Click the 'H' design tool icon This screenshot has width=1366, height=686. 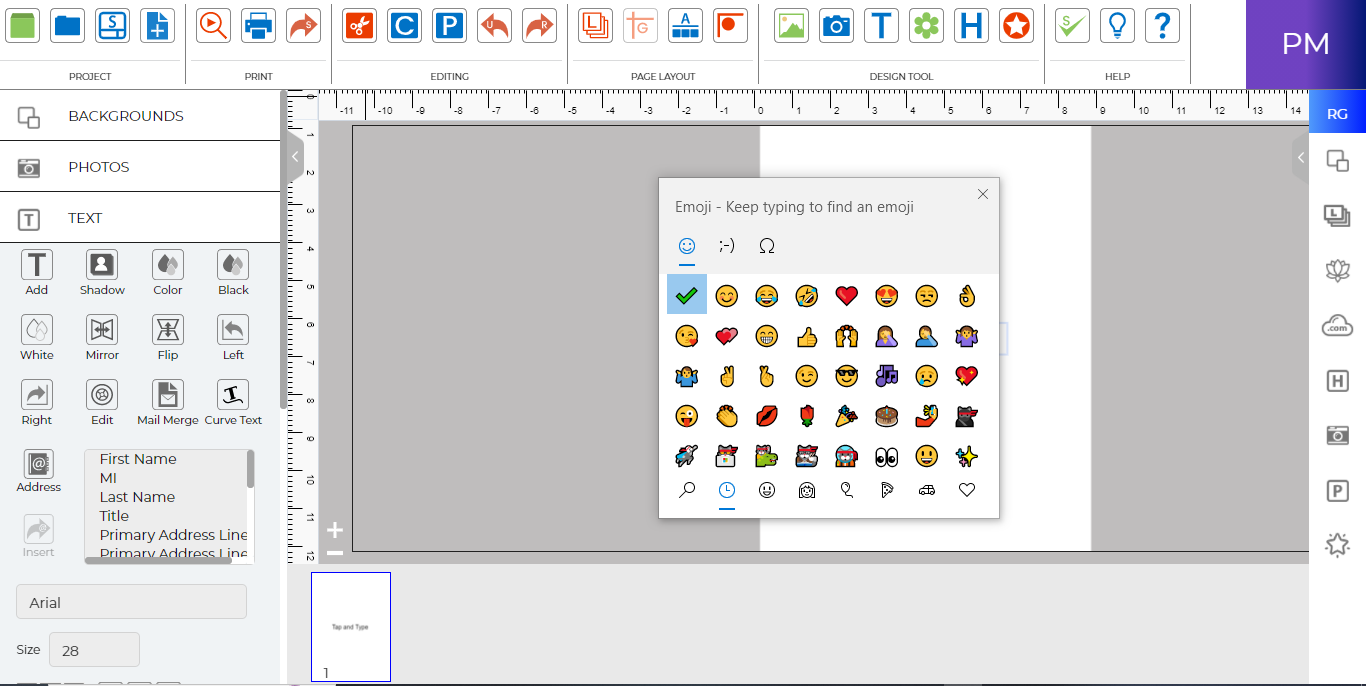[971, 25]
